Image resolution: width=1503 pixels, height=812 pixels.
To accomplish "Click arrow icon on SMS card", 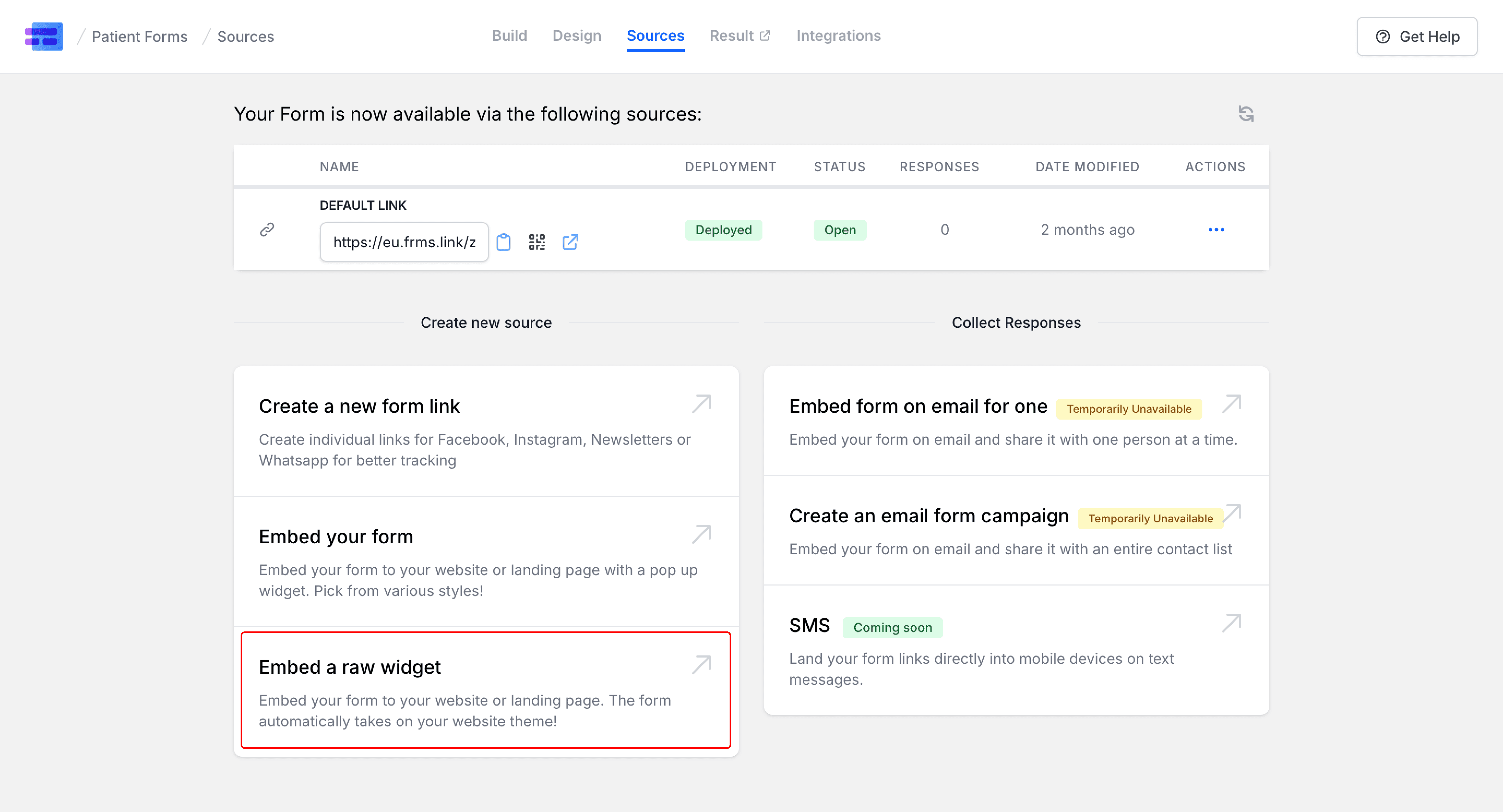I will tap(1232, 623).
